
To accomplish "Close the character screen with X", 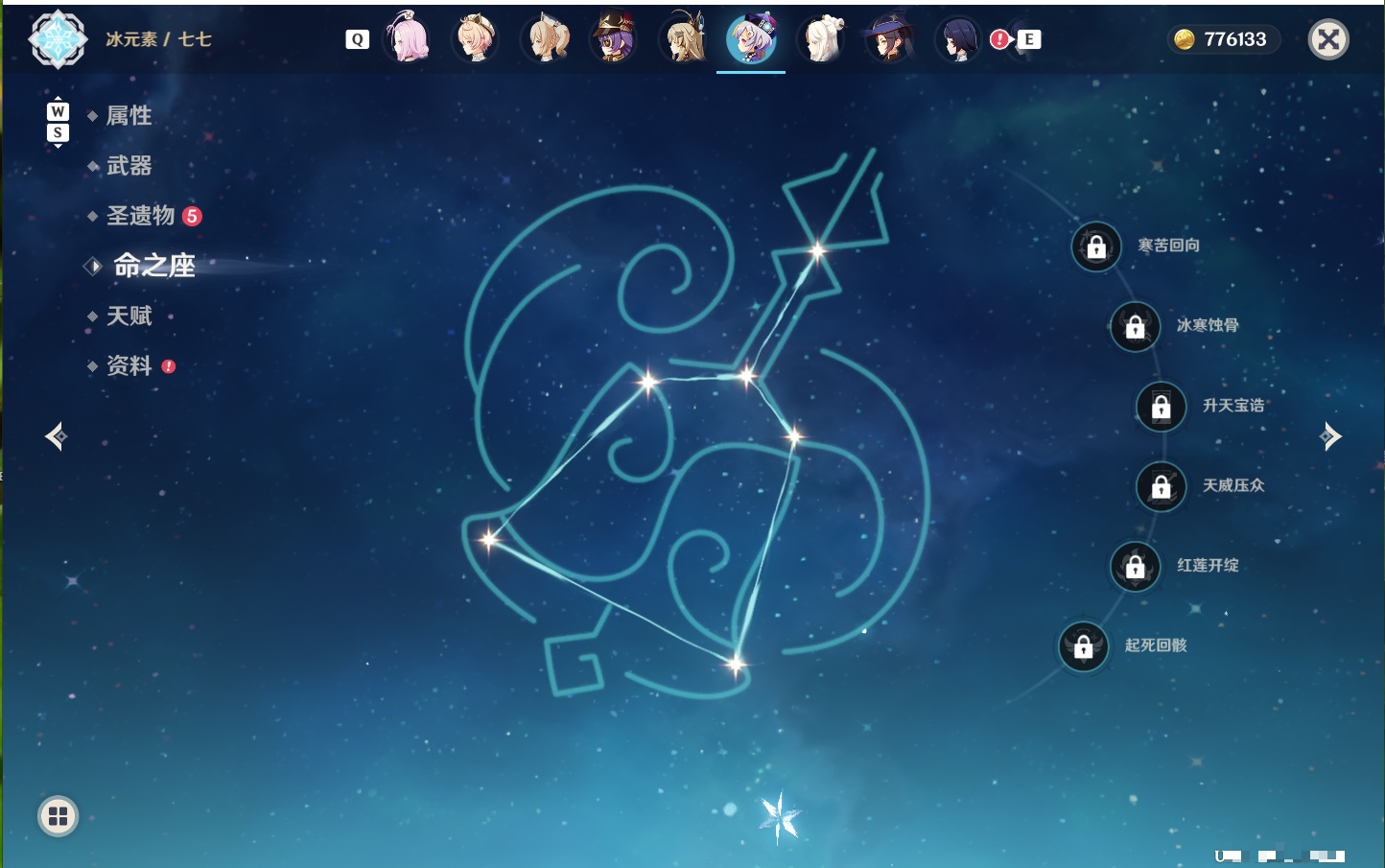I will [1328, 39].
